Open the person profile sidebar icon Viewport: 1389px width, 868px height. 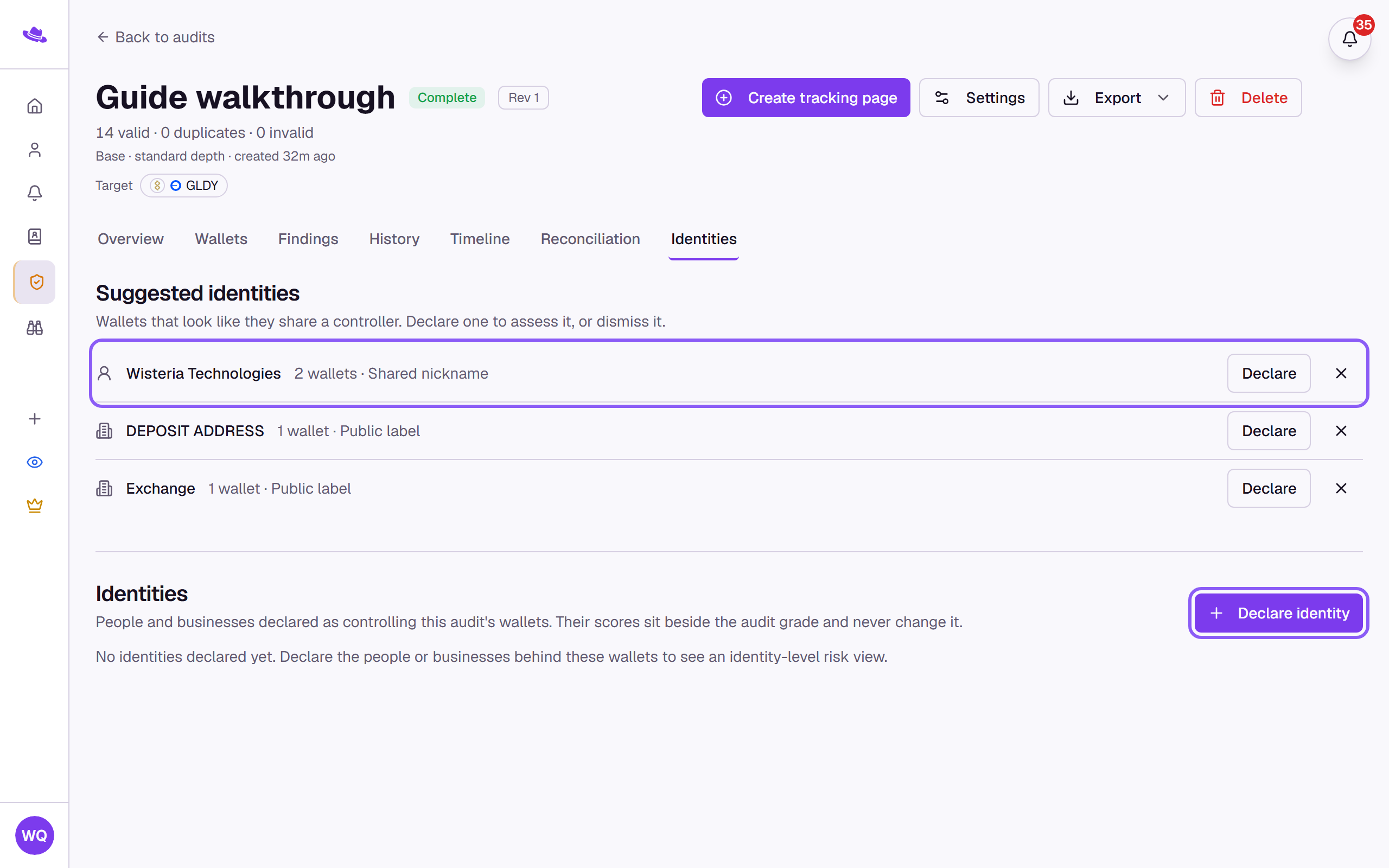[34, 150]
